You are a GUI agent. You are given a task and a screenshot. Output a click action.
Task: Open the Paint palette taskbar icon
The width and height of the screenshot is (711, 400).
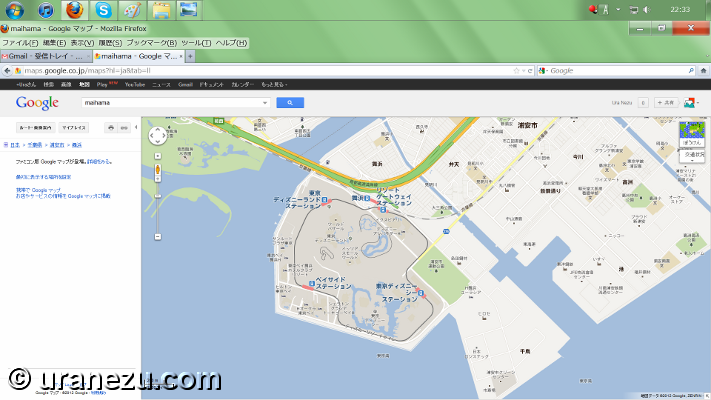[x=132, y=10]
